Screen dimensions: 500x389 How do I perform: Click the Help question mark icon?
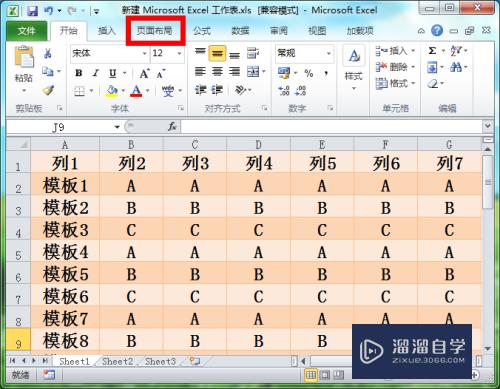pos(437,31)
